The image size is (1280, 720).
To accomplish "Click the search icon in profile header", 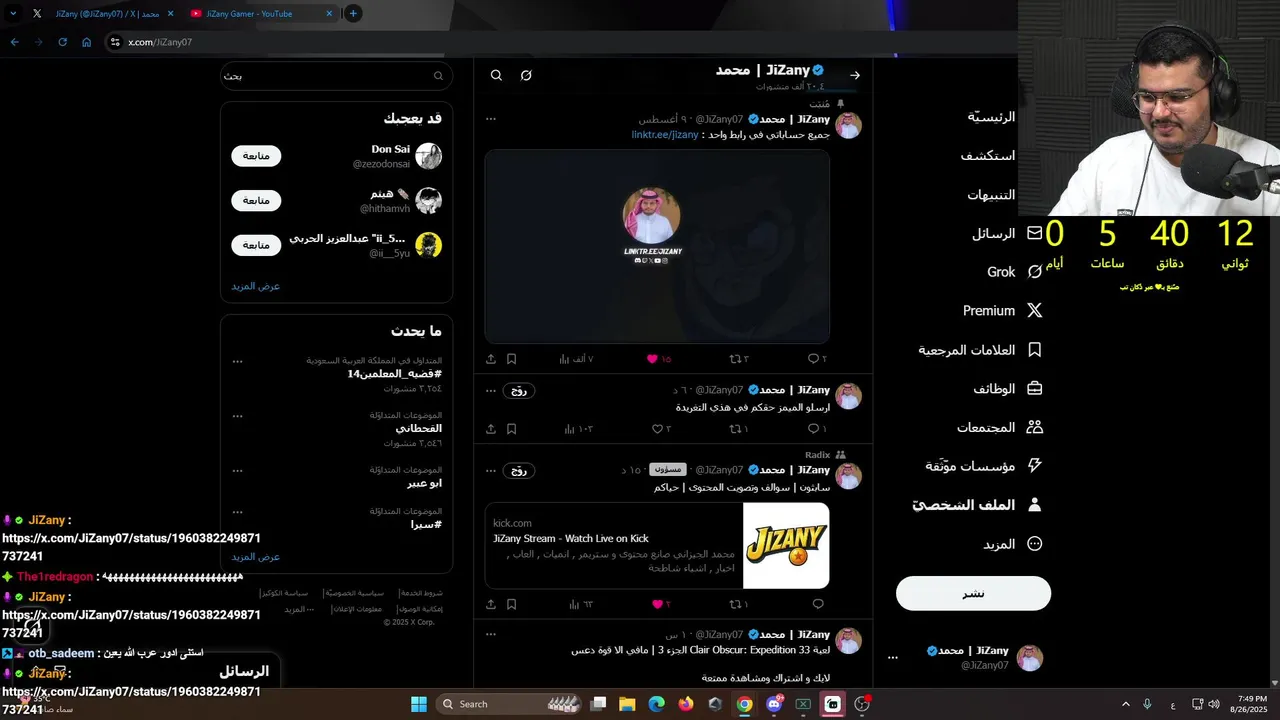I will click(x=496, y=75).
